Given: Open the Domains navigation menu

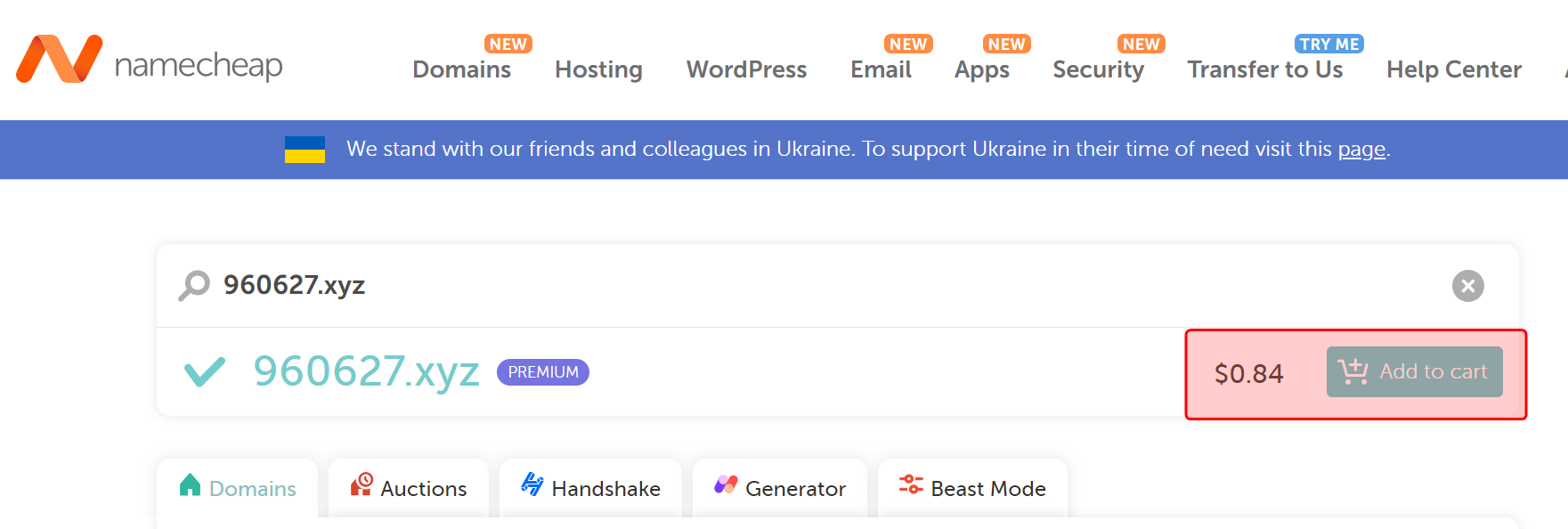Looking at the screenshot, I should tap(461, 69).
